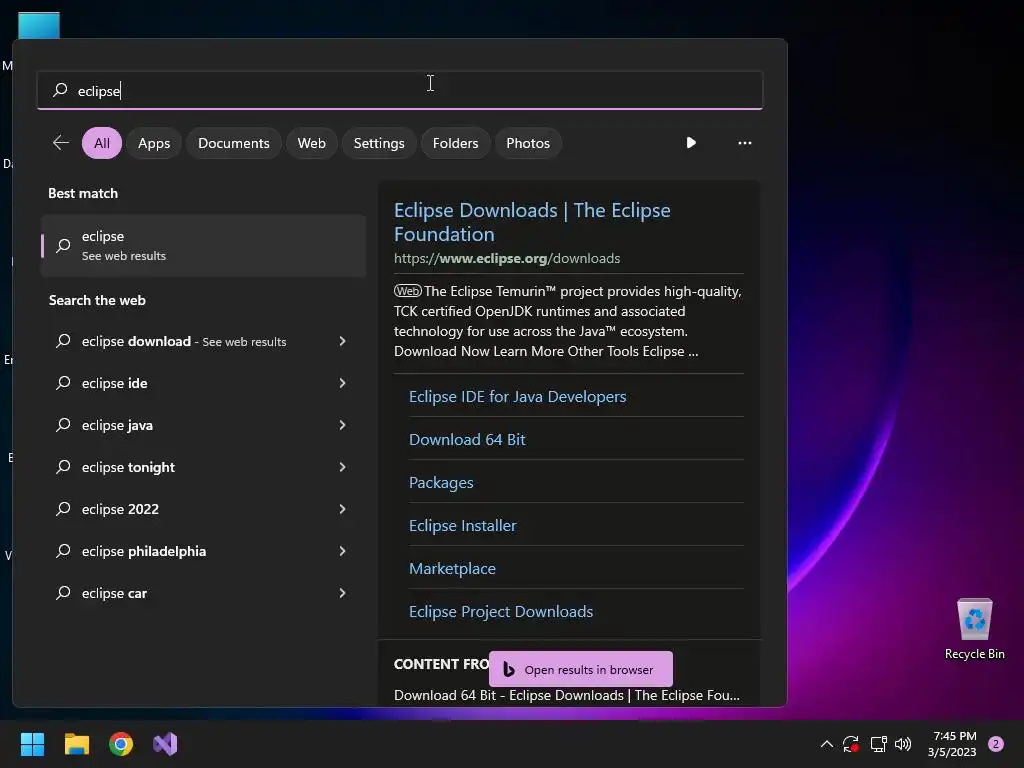Screen dimensions: 1024x768
Task: Switch to the Folders filter
Action: [455, 143]
